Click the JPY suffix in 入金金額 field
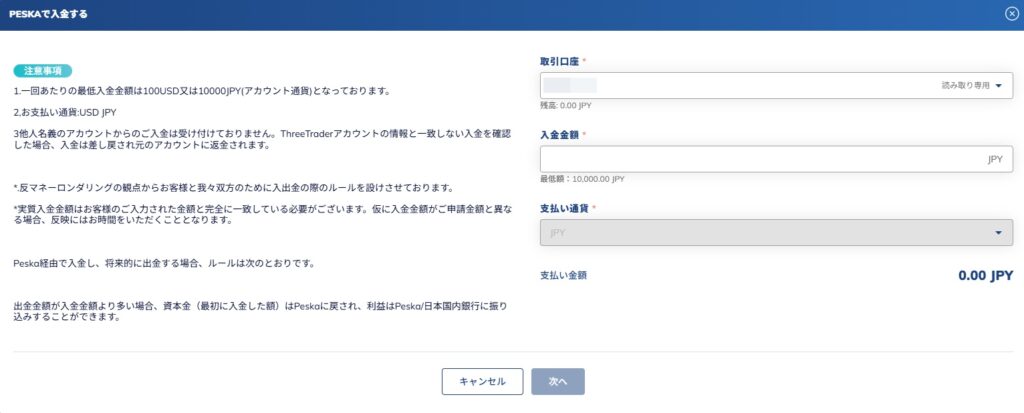The width and height of the screenshot is (1024, 413). [994, 159]
